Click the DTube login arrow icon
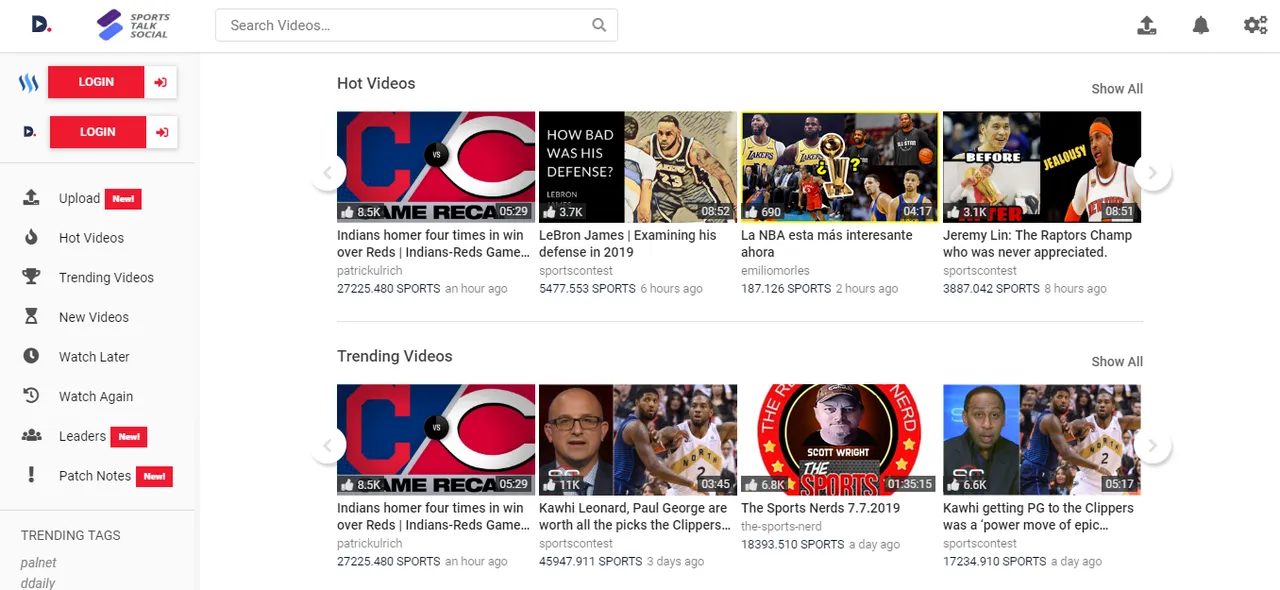This screenshot has width=1280, height=590. click(x=162, y=132)
